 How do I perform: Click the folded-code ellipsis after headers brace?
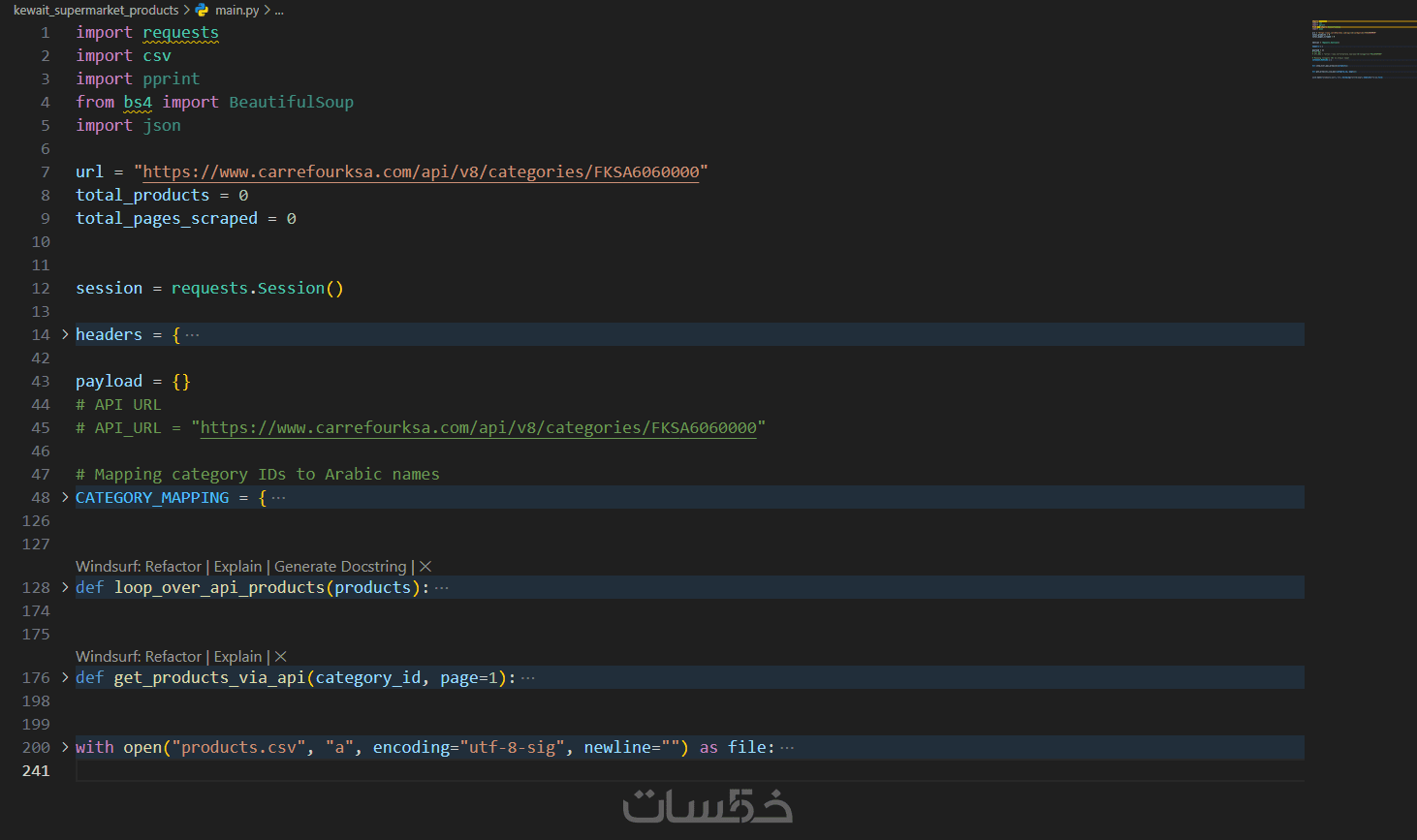[x=193, y=335]
